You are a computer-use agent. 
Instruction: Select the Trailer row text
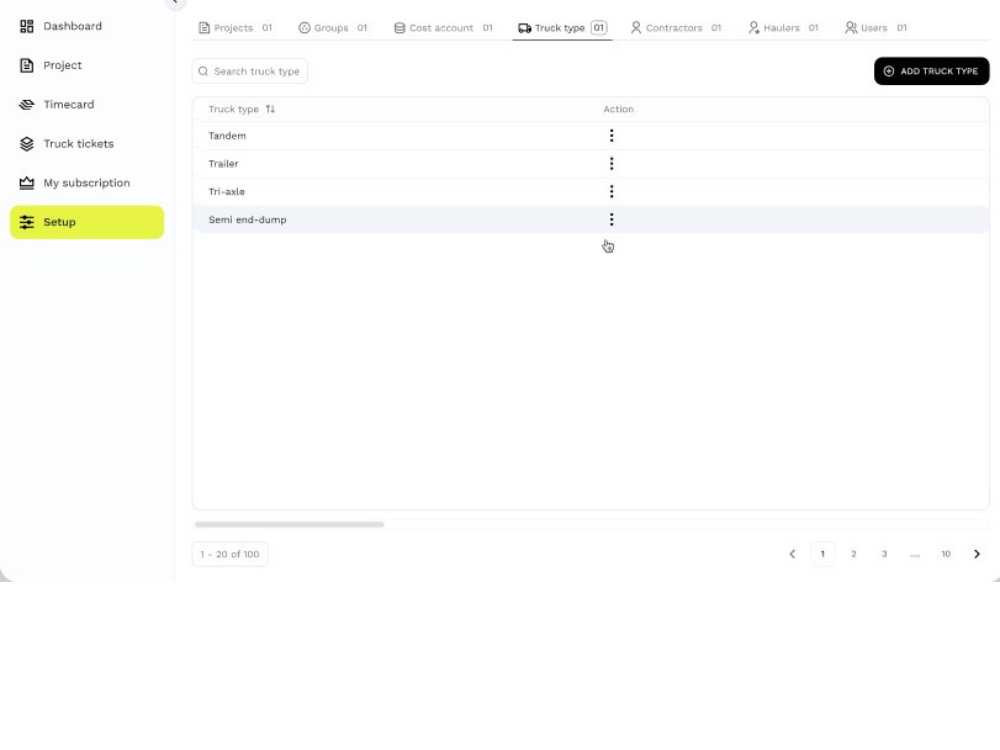(223, 163)
